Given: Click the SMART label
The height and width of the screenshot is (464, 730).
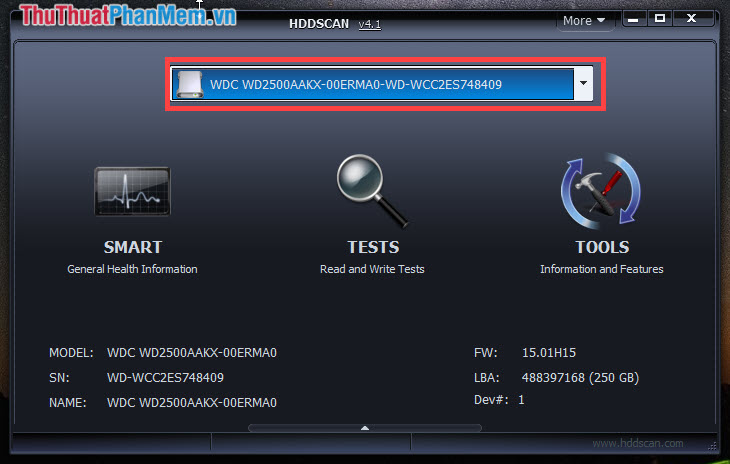Looking at the screenshot, I should pyautogui.click(x=133, y=247).
